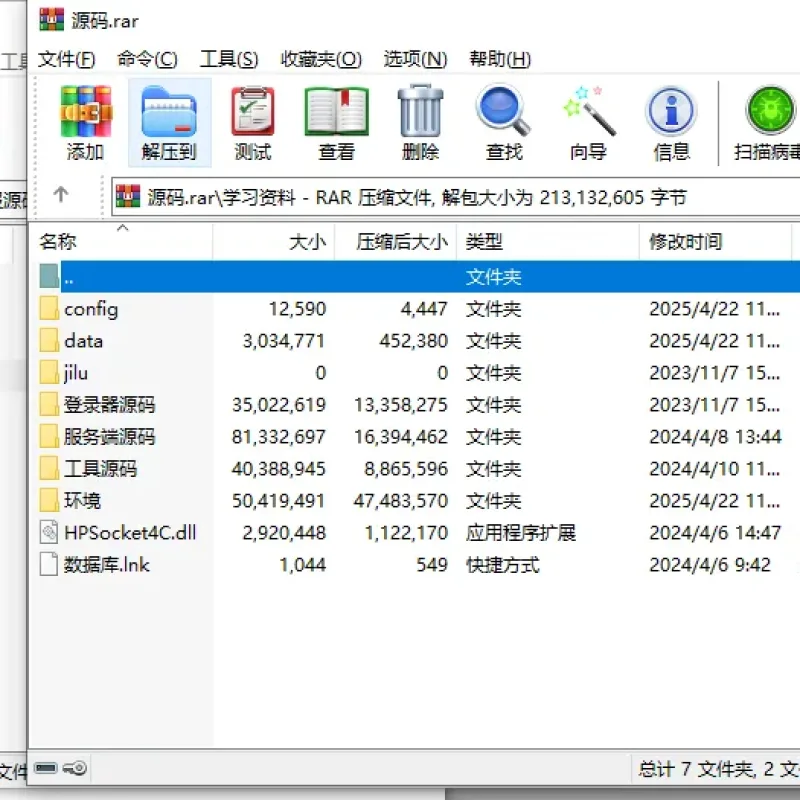Select the 服务端源码 folder icon
This screenshot has width=800, height=800.
pos(49,436)
